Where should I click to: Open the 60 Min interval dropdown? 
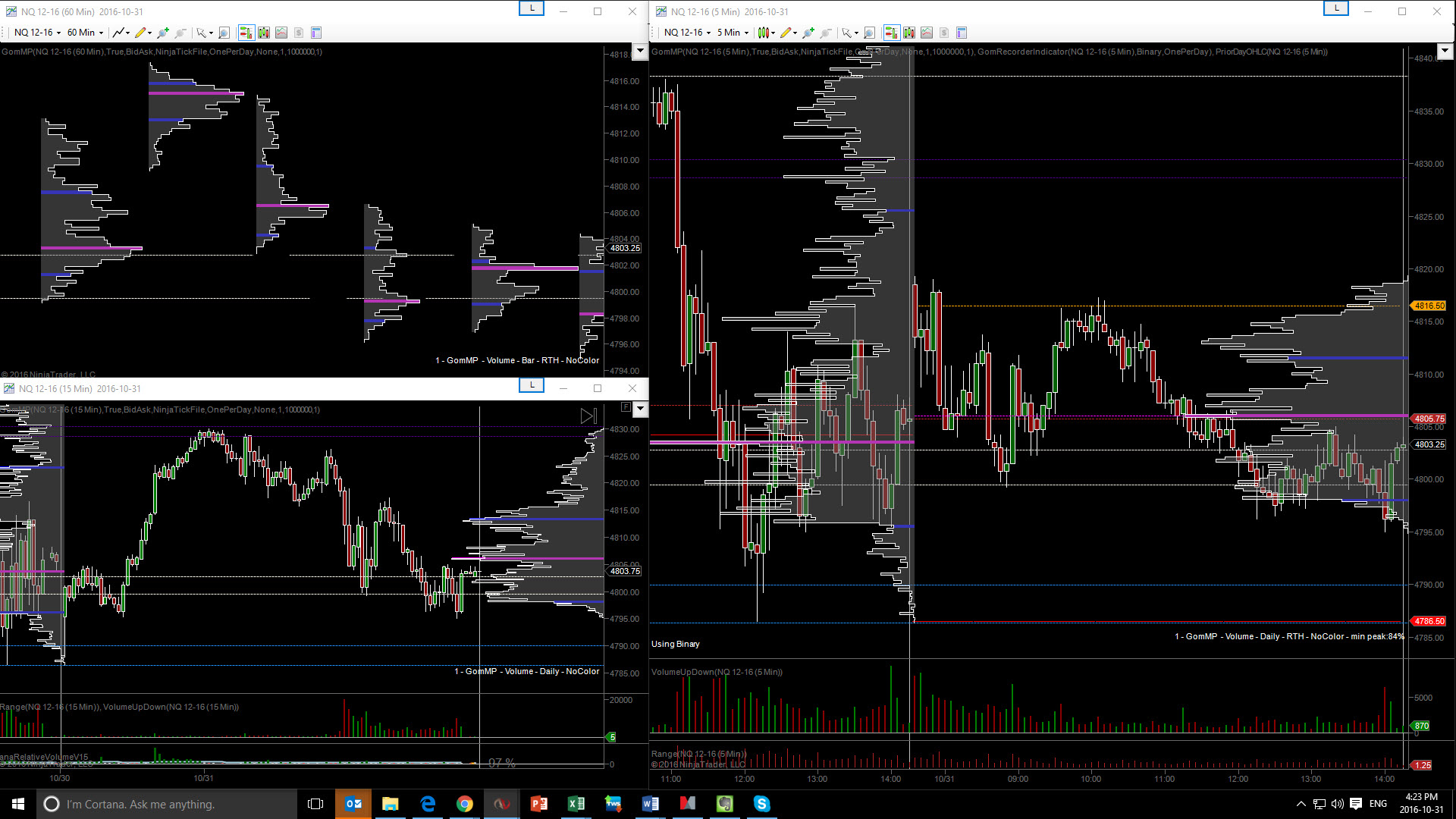[x=85, y=33]
